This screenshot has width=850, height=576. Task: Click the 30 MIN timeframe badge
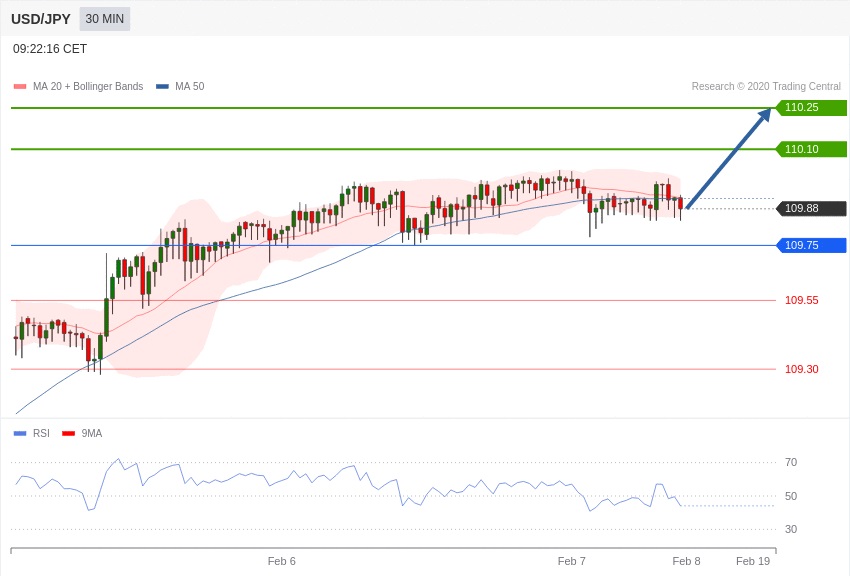(x=105, y=19)
